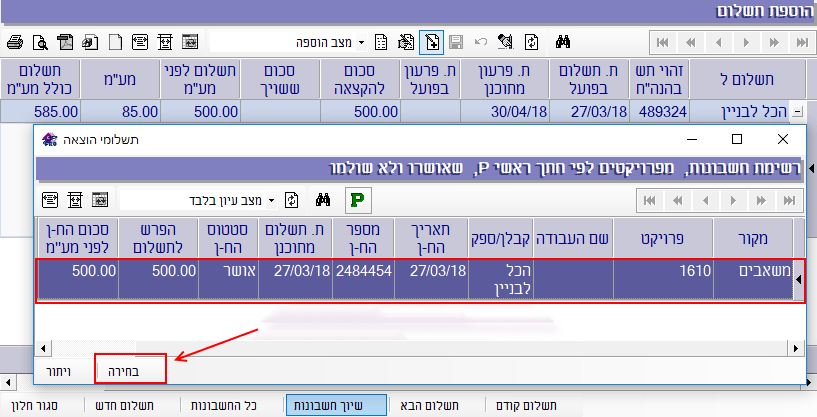The image size is (817, 417).
Task: Expand the 'הכל לבניין' payment row
Action: click(796, 112)
